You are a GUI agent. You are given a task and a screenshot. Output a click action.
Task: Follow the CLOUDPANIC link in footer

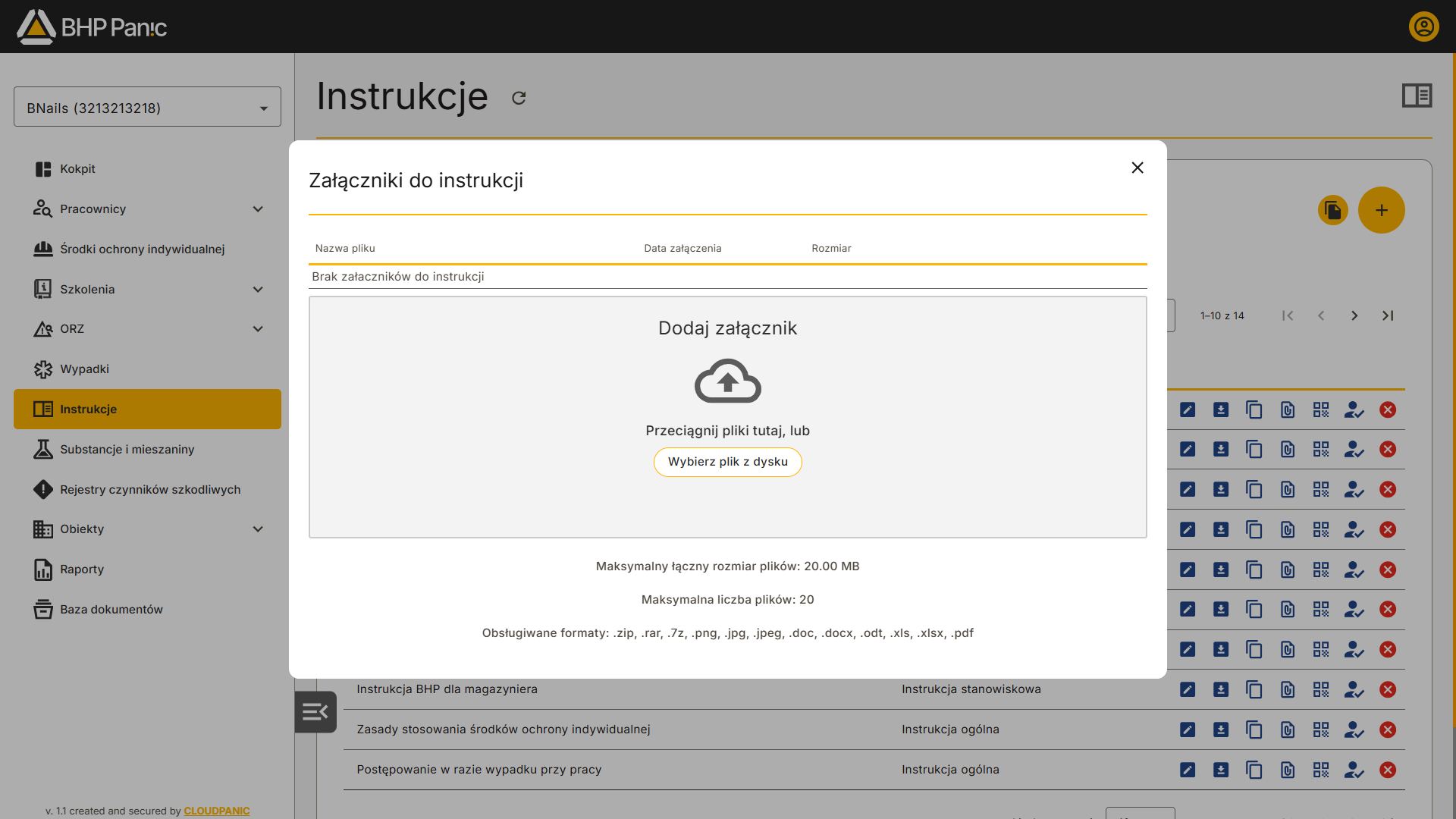(x=217, y=811)
